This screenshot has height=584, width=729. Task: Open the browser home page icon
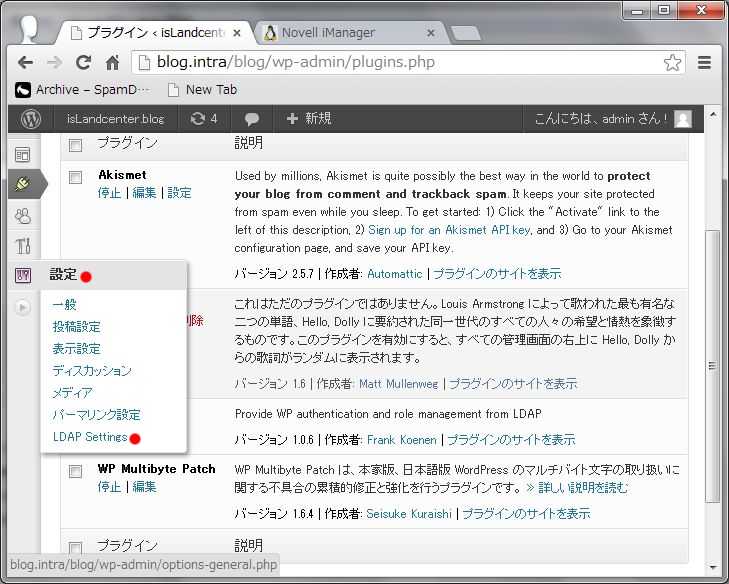pyautogui.click(x=113, y=62)
